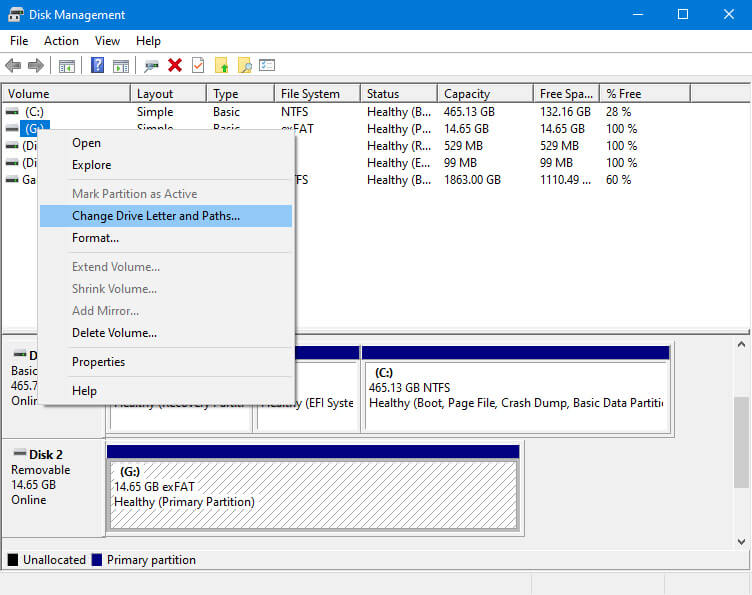Choose Delete Volume... in the context menu
Screen dimensions: 752x595
pyautogui.click(x=166, y=333)
